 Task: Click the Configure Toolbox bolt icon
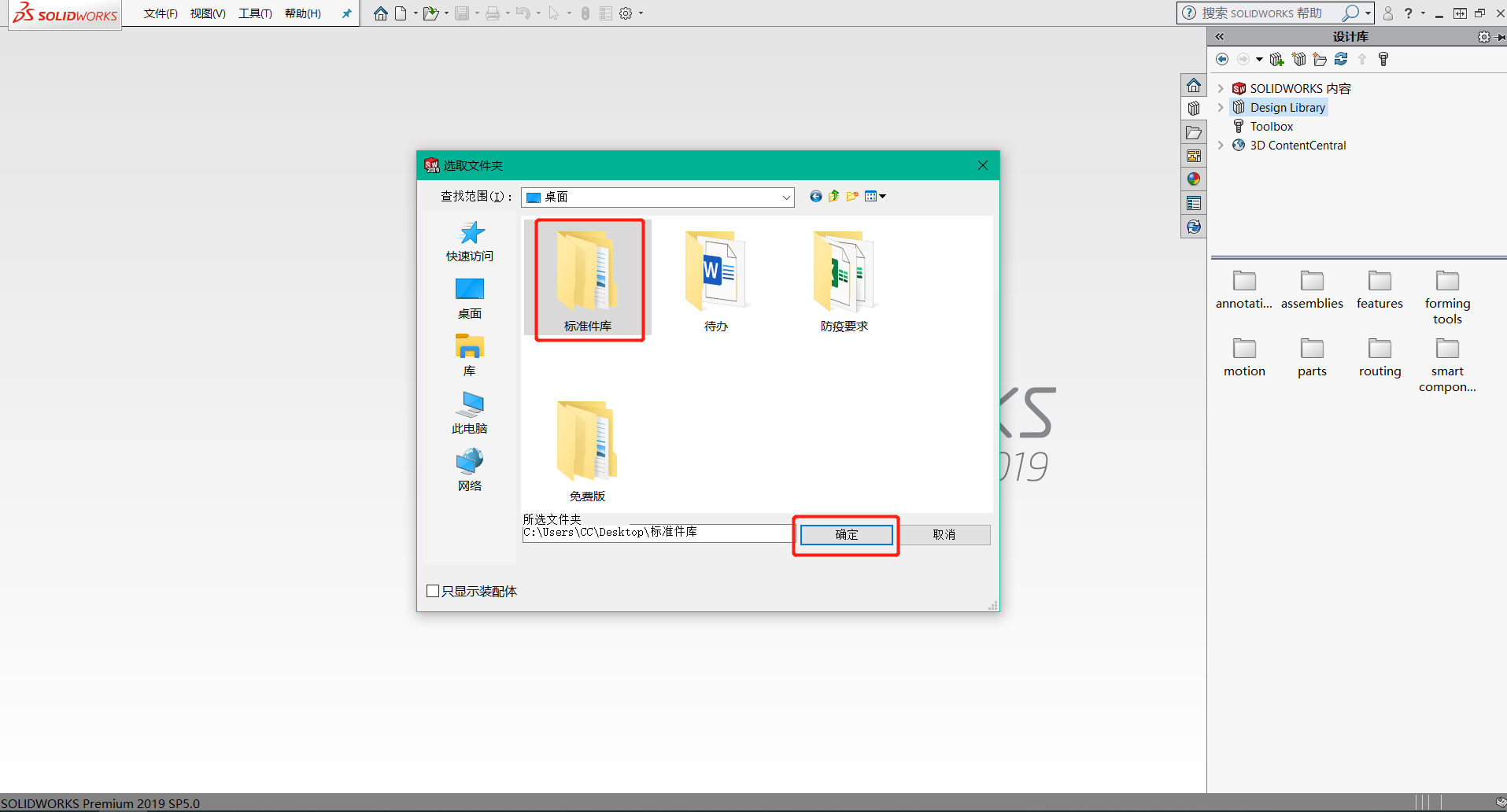[1383, 59]
